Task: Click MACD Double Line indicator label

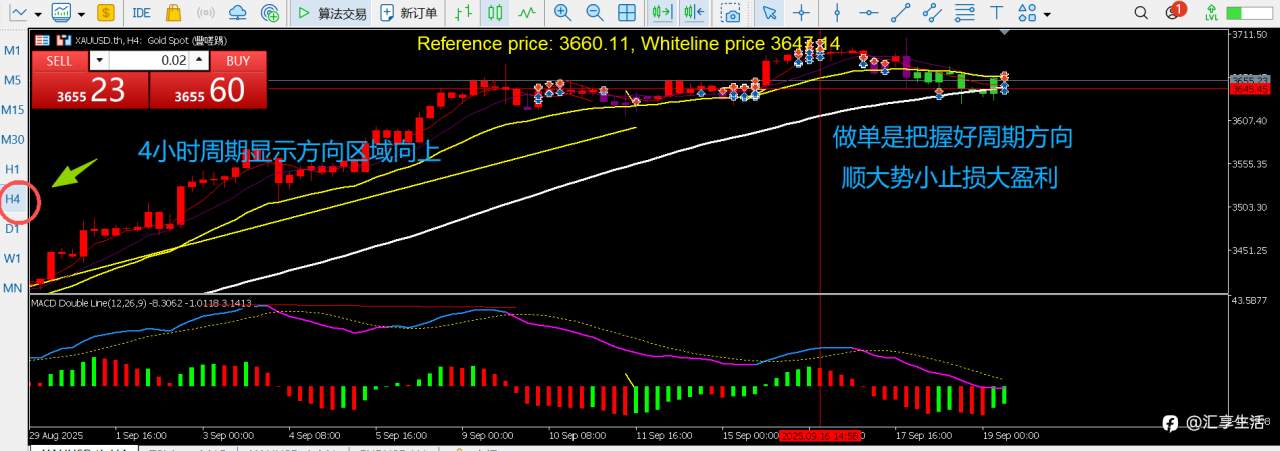Action: pyautogui.click(x=141, y=302)
